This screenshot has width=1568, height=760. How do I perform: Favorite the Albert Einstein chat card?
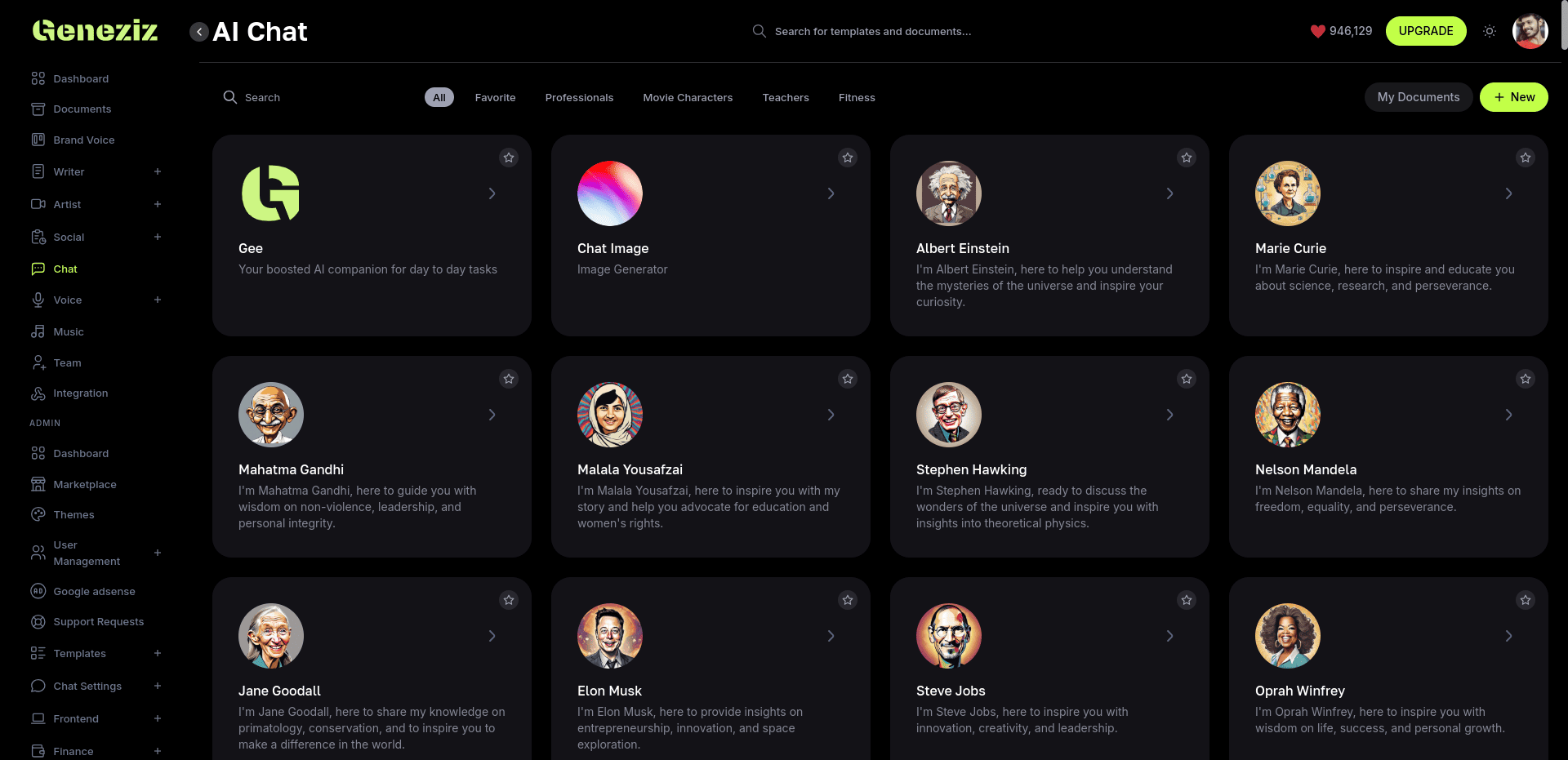[x=1187, y=158]
